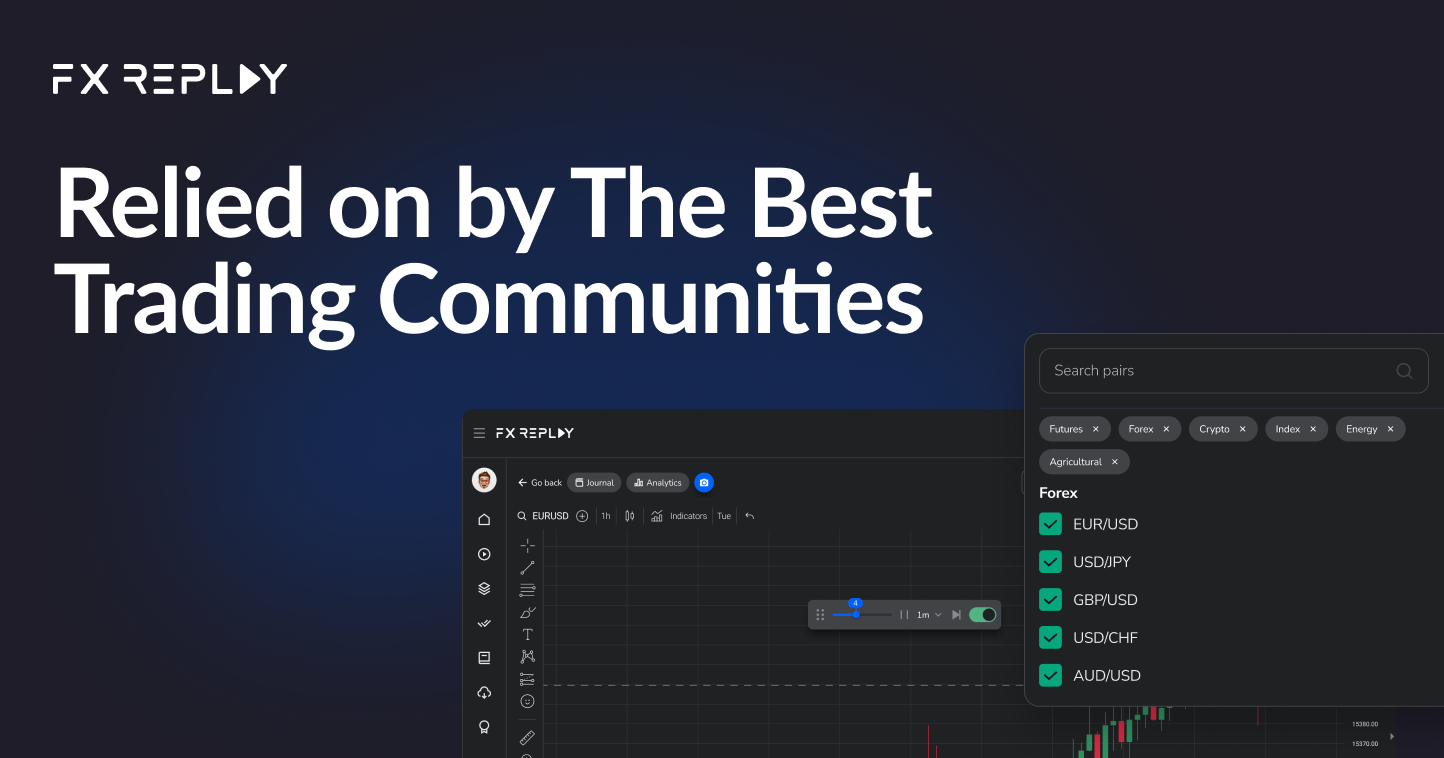Image resolution: width=1444 pixels, height=758 pixels.
Task: Expand the hamburger menu next to FX Replay logo
Action: (479, 432)
